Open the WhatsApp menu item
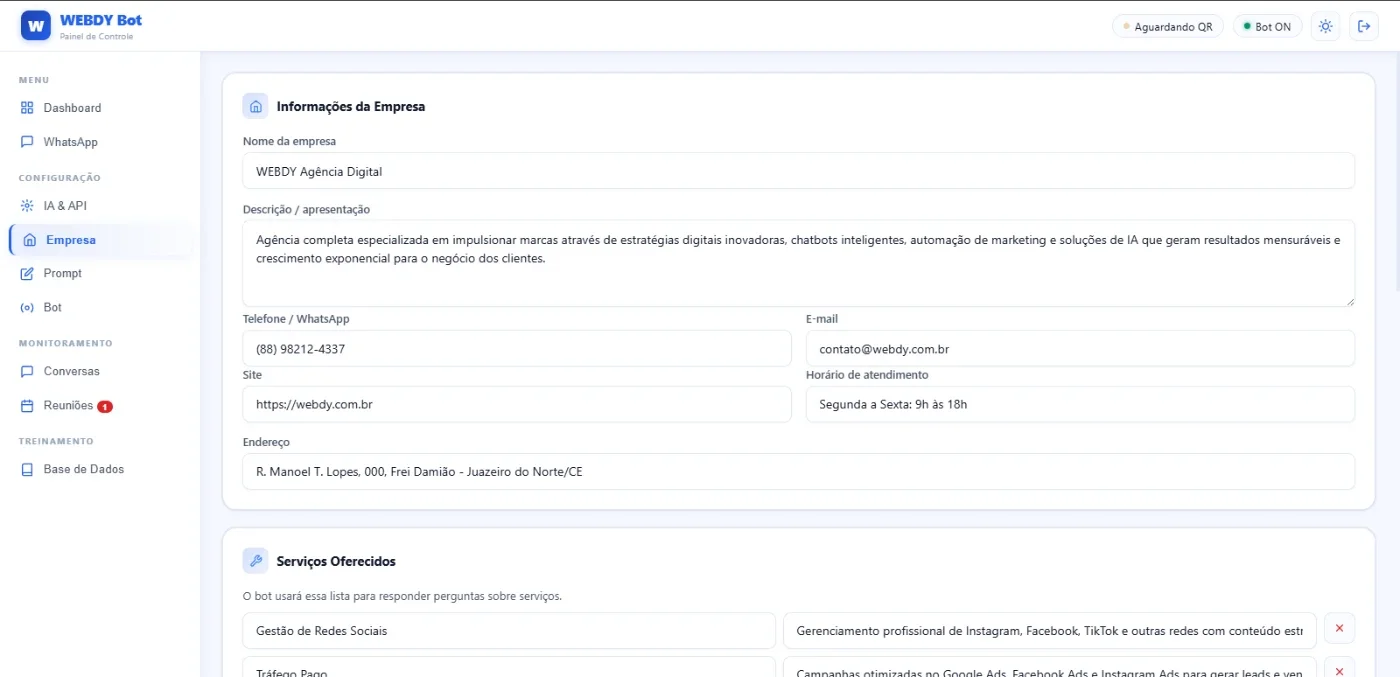 pos(100,142)
